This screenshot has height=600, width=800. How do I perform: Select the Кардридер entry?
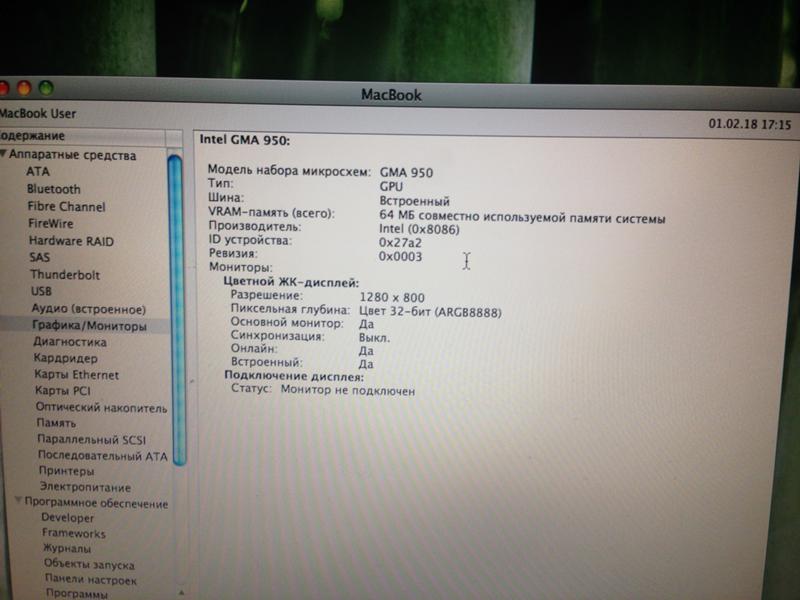pos(65,358)
